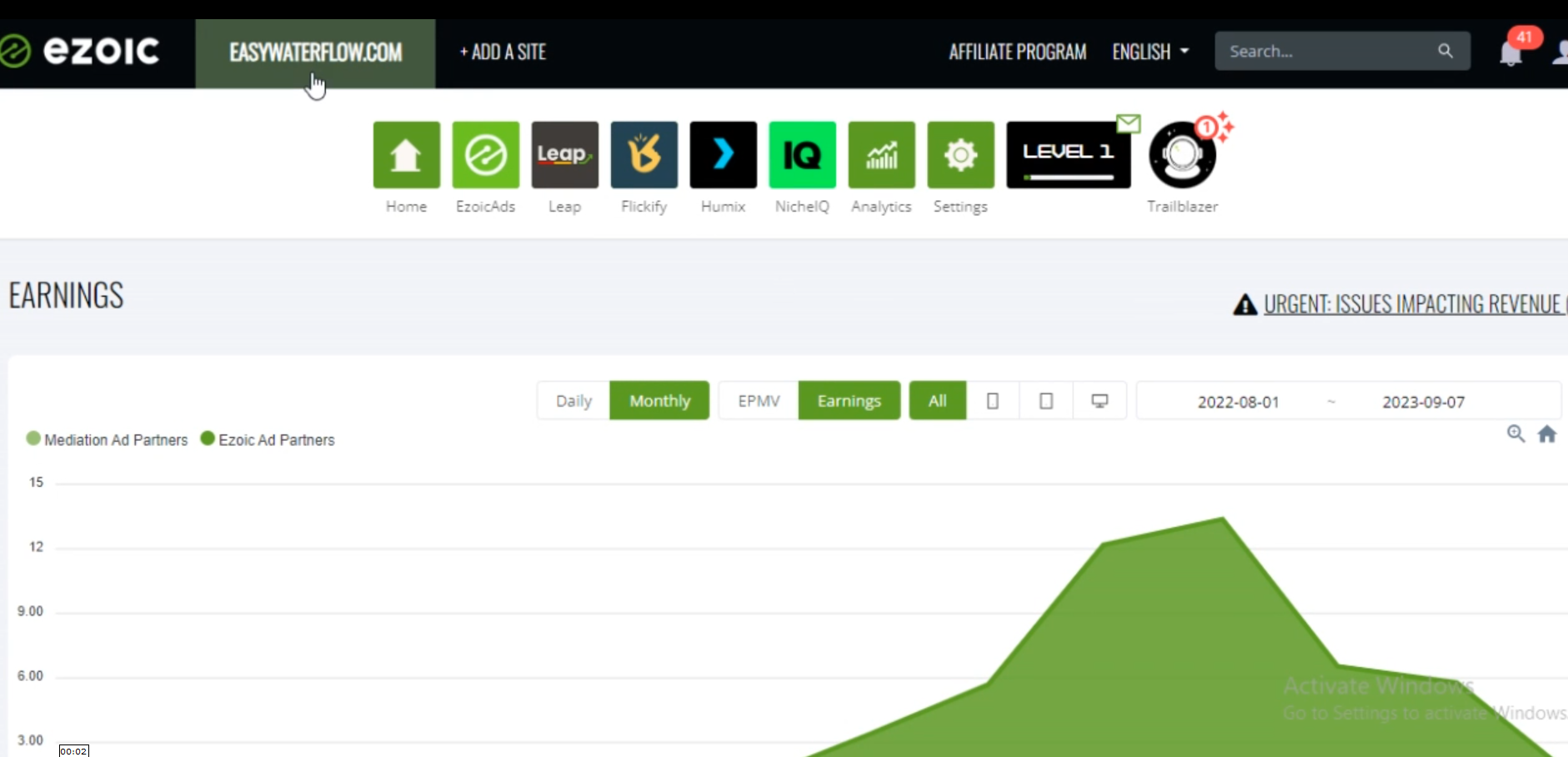Toggle Ezoic Ad Partners legend series

point(268,439)
